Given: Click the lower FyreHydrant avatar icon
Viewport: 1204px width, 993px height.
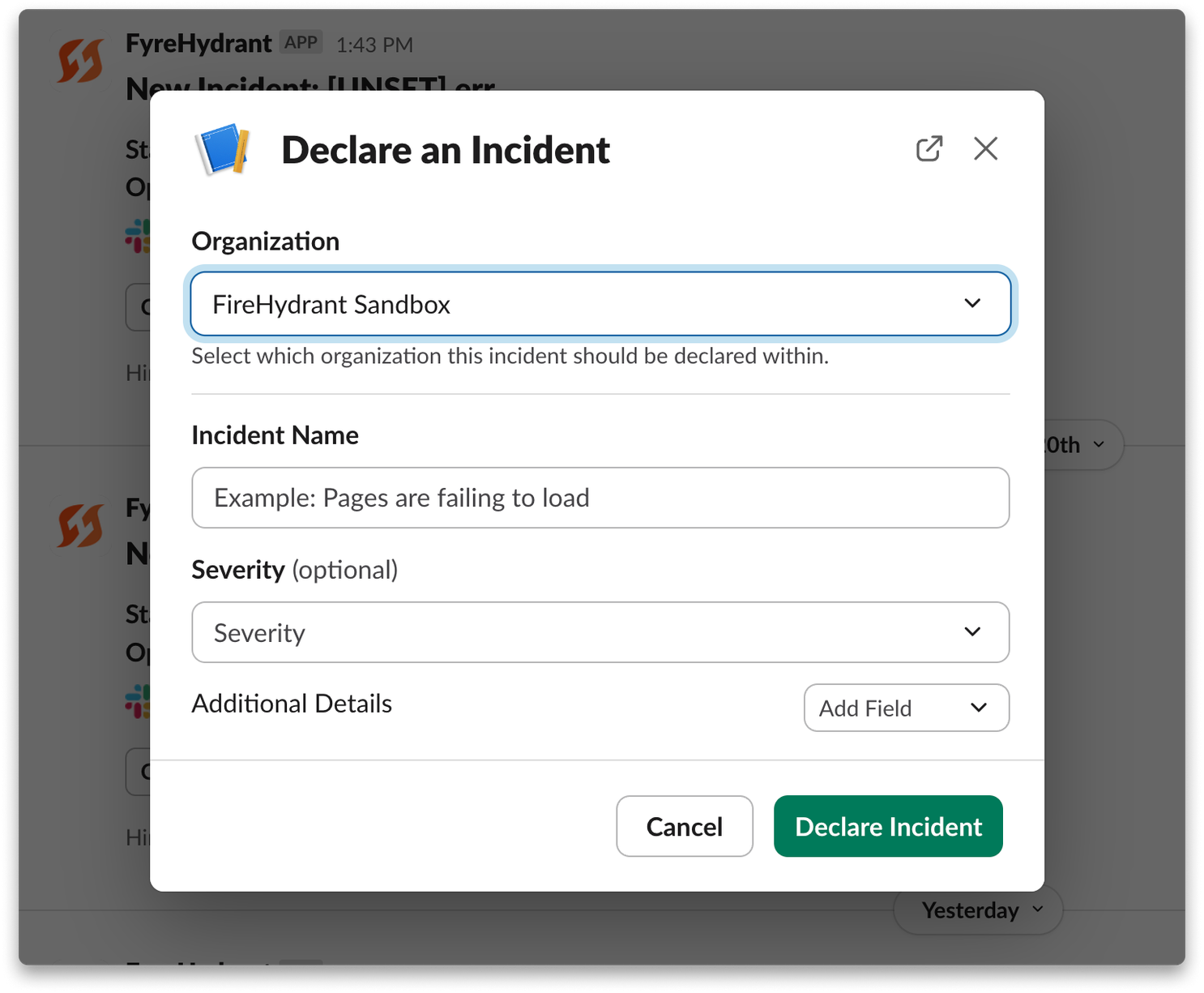Looking at the screenshot, I should (x=80, y=525).
